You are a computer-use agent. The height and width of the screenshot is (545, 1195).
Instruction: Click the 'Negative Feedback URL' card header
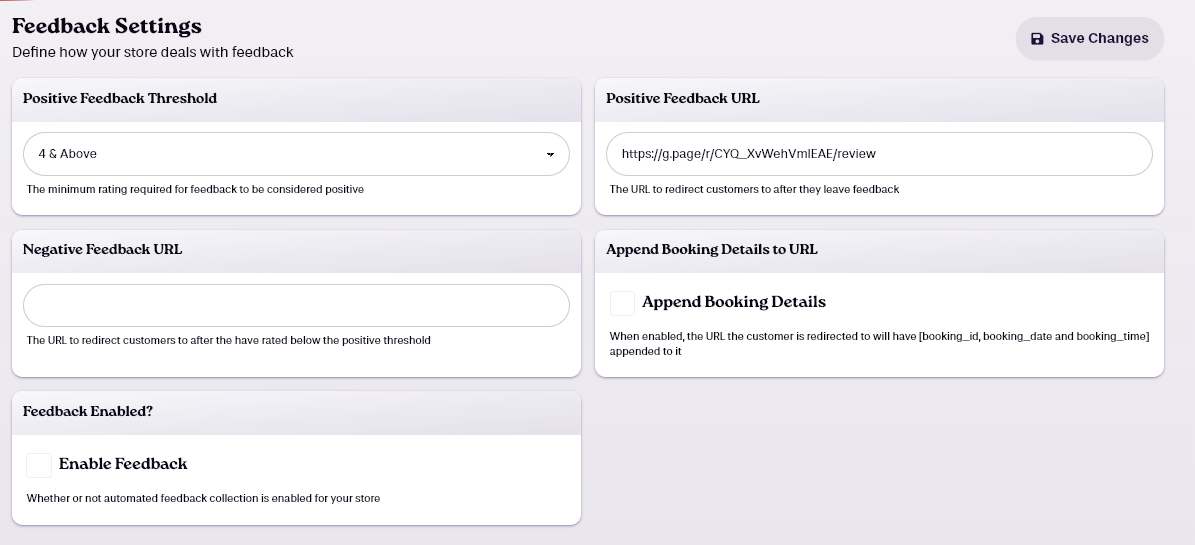pos(102,249)
